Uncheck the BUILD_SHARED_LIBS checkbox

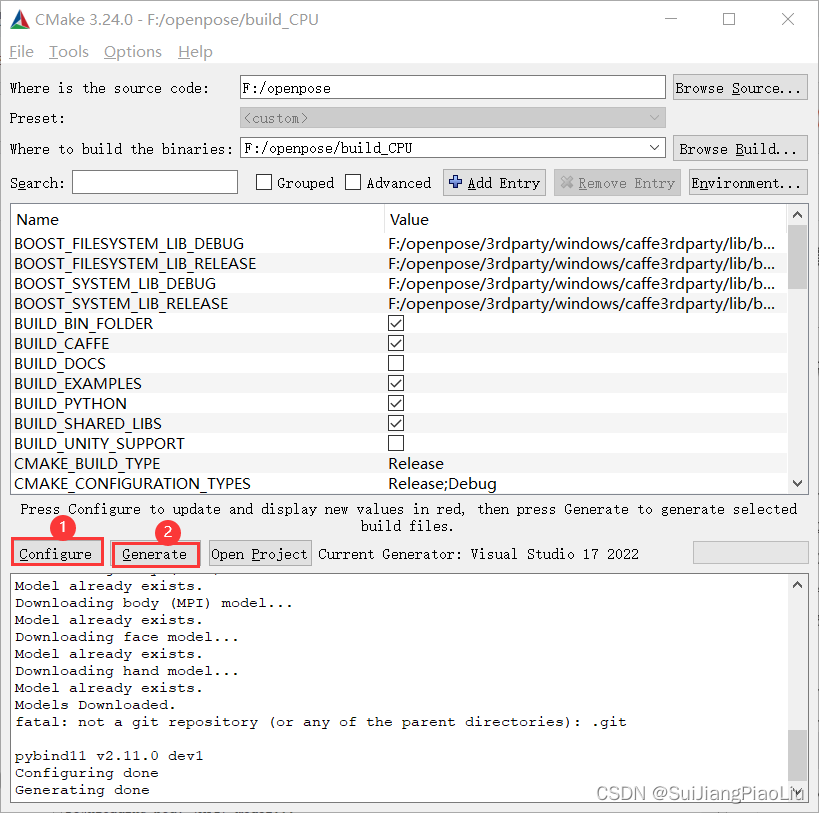396,423
